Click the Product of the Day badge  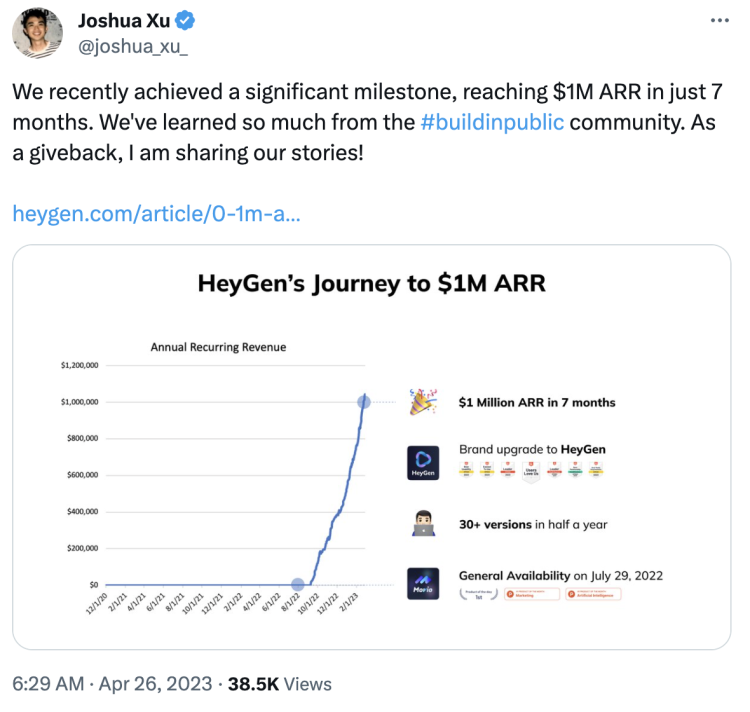click(x=478, y=594)
